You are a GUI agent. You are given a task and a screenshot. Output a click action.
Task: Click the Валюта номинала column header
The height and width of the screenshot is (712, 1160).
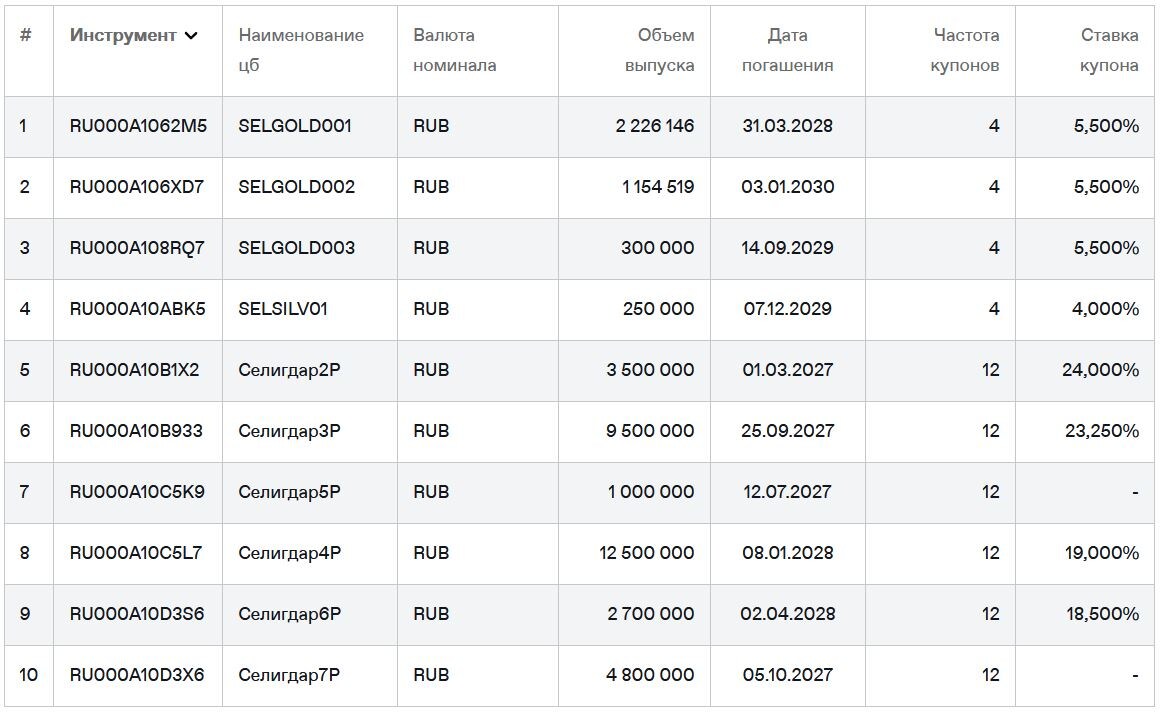click(454, 50)
